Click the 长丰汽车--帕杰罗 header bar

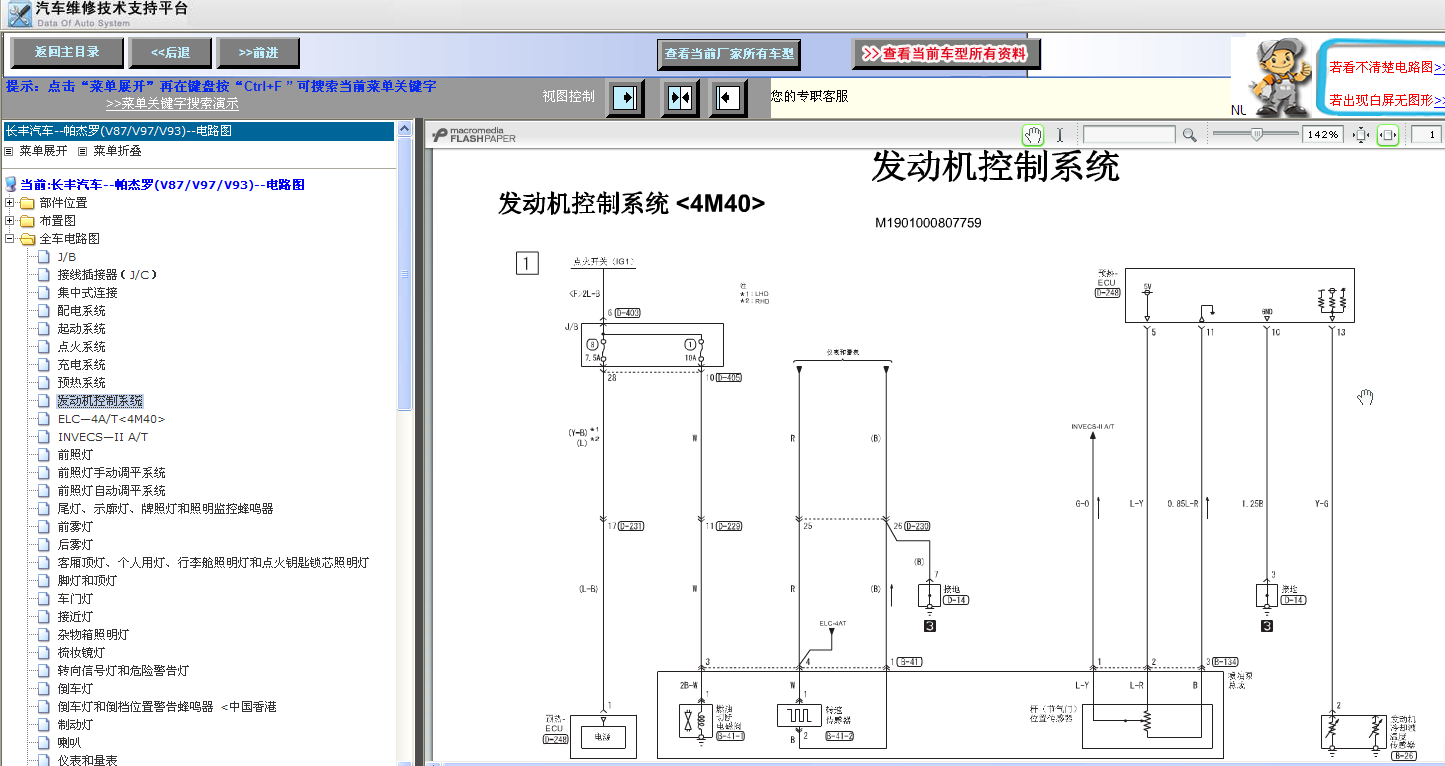tap(198, 131)
